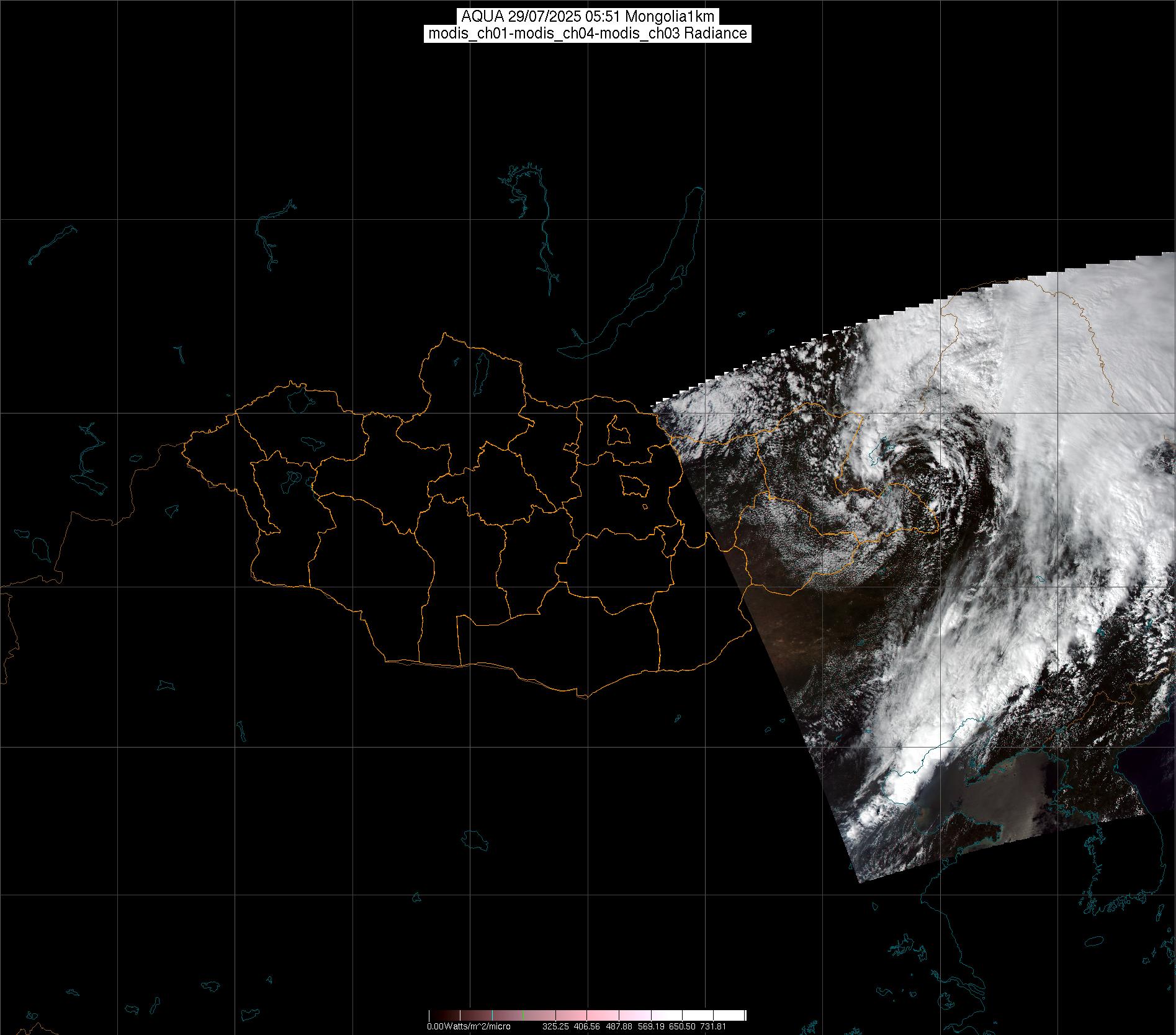Click the southernmost tip of Mongolia's border
The image size is (1176, 1035).
(x=582, y=697)
